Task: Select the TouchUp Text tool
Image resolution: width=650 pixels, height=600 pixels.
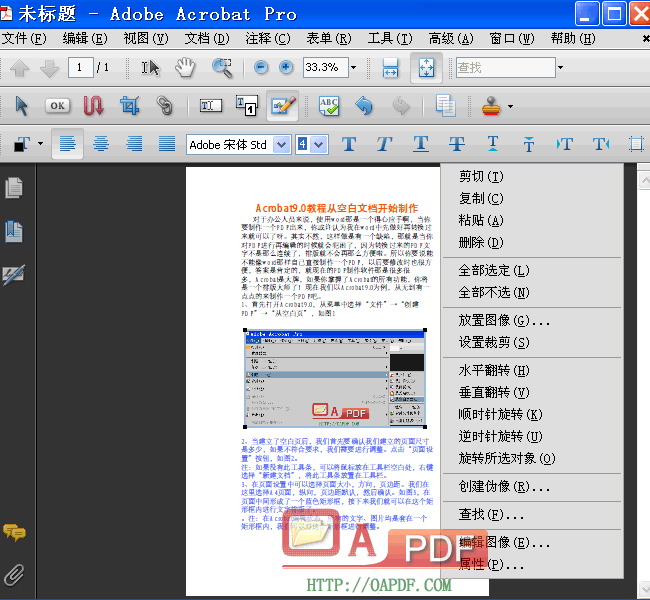Action: [211, 106]
